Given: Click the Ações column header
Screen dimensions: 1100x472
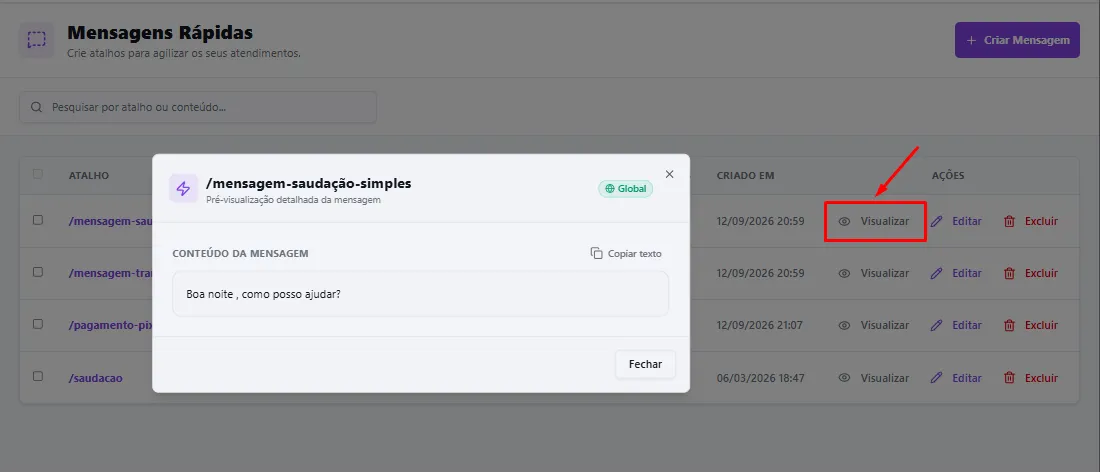Looking at the screenshot, I should coord(948,175).
